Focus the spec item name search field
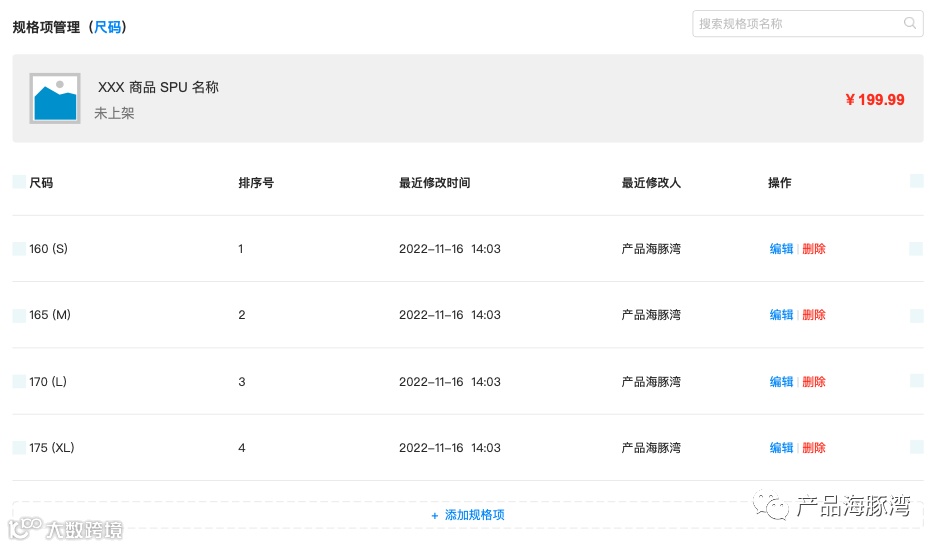 coord(807,23)
